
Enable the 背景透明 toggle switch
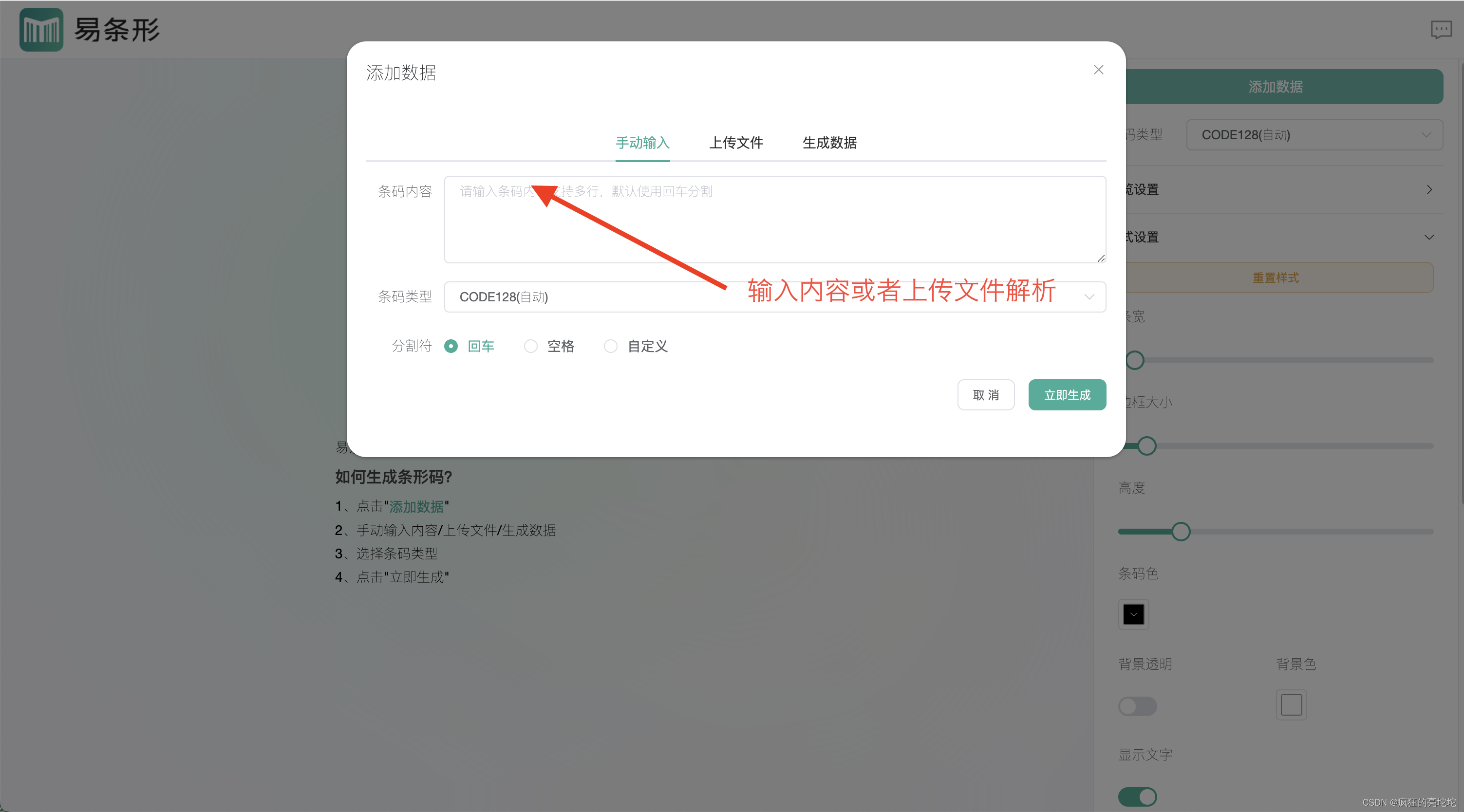[x=1137, y=706]
